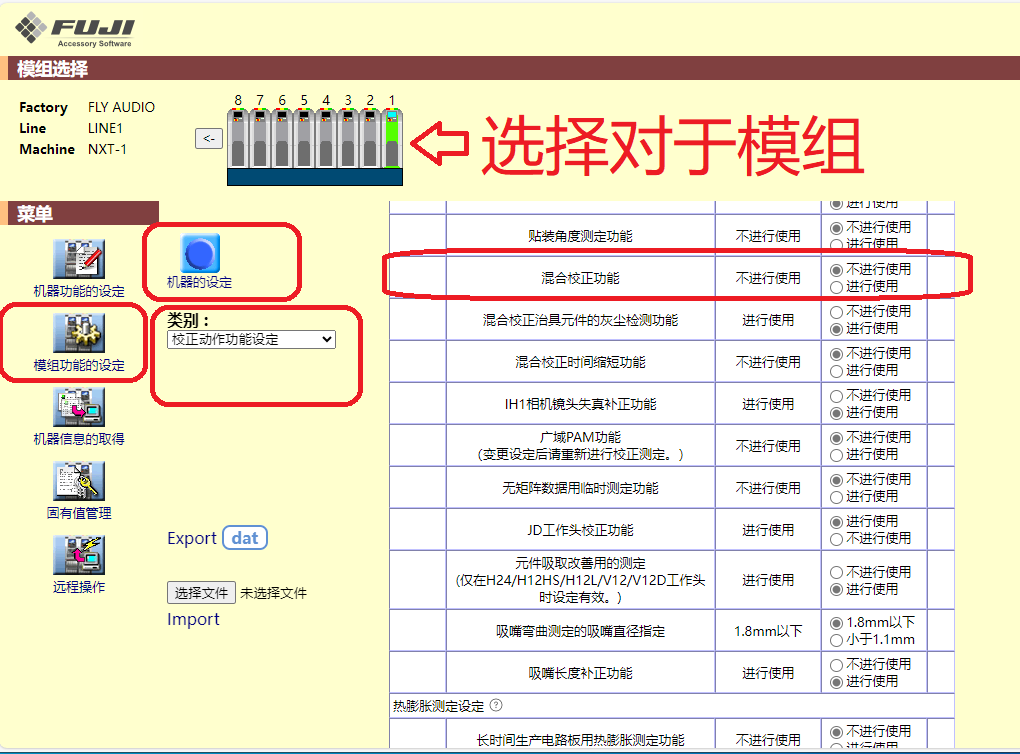Screen dimensions: 1020x754
Task: Select 小于1.1mm nozzle diameter option
Action: pyautogui.click(x=837, y=640)
